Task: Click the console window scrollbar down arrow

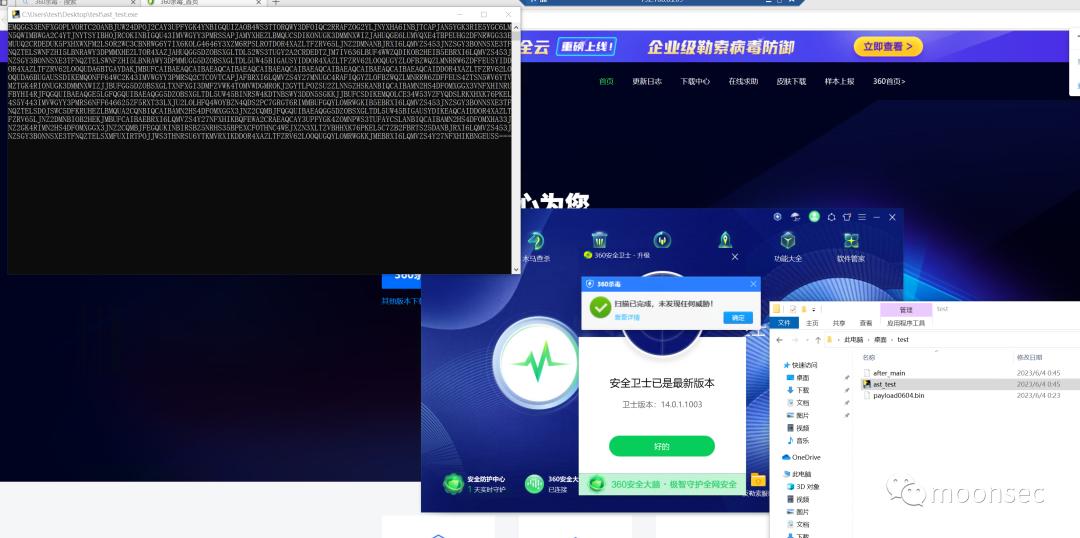Action: (x=516, y=269)
